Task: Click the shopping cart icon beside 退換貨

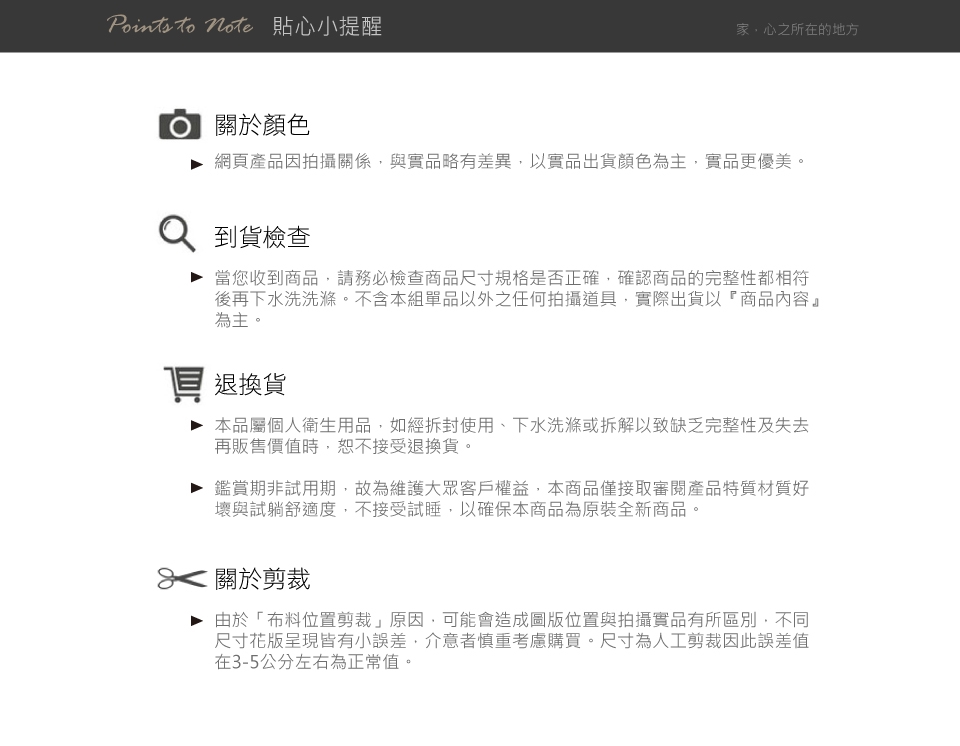Action: (x=184, y=384)
